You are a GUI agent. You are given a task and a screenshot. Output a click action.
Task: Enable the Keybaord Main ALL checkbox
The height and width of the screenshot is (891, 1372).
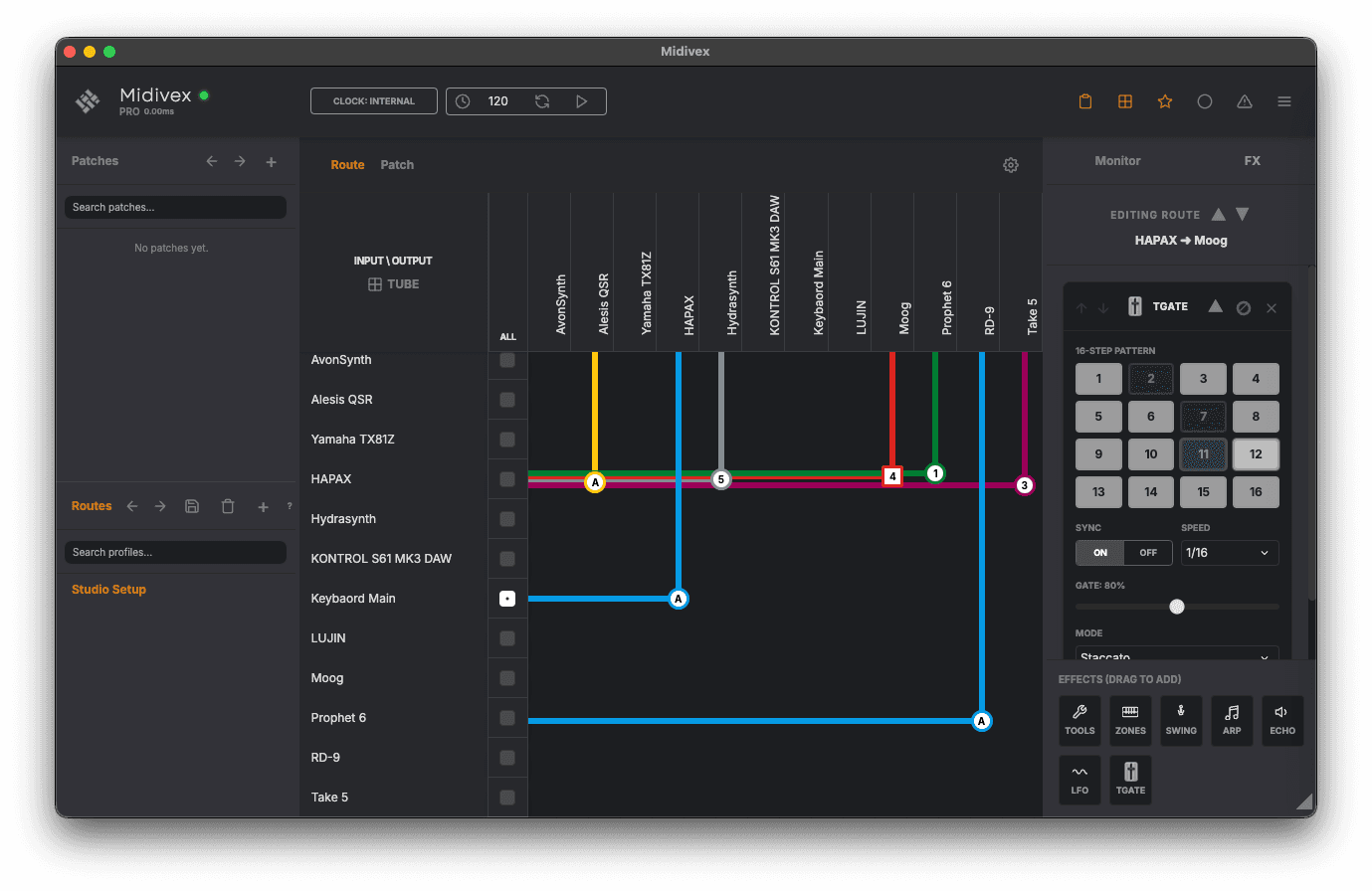coord(507,598)
